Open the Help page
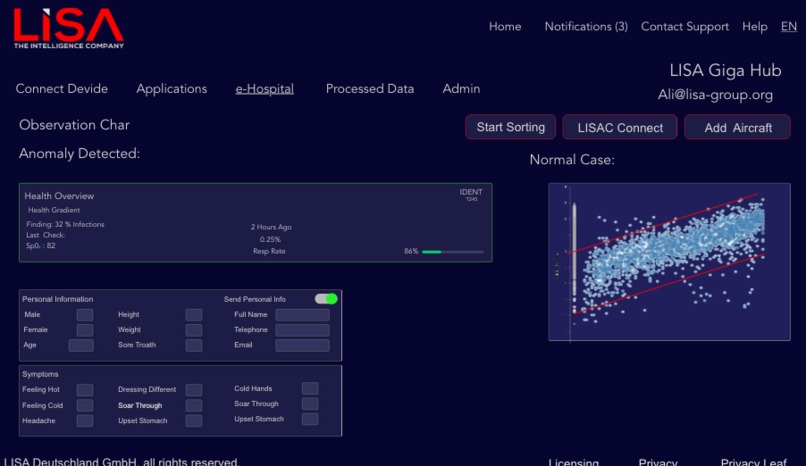The image size is (806, 466). pos(755,27)
